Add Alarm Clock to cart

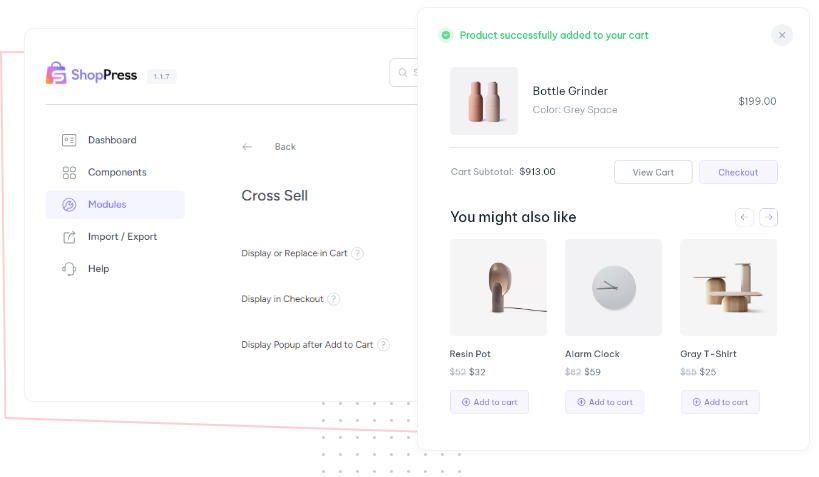pyautogui.click(x=604, y=402)
